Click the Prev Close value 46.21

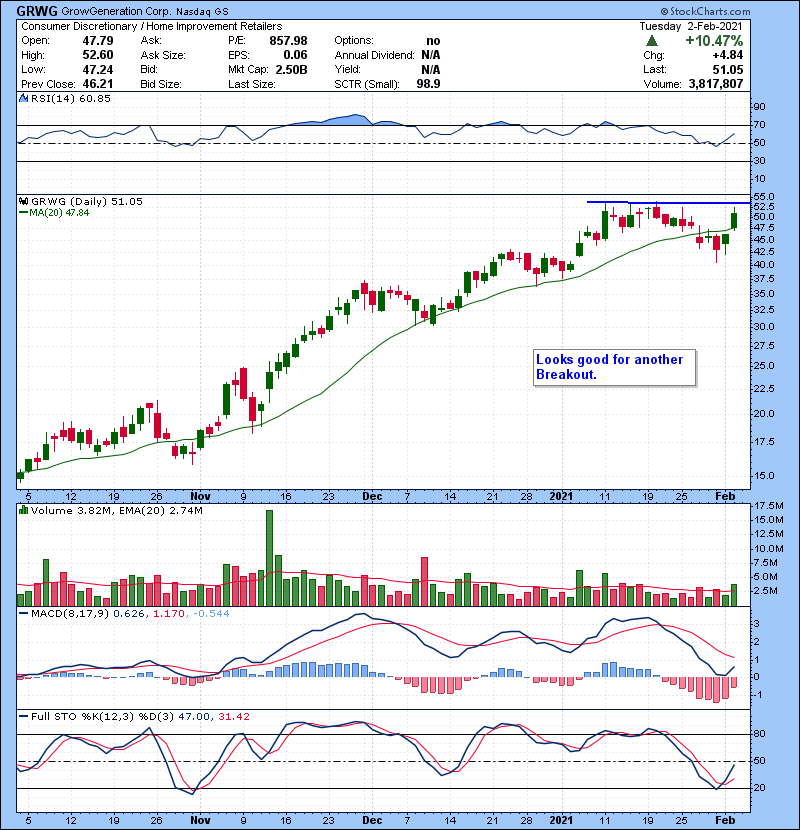[98, 84]
